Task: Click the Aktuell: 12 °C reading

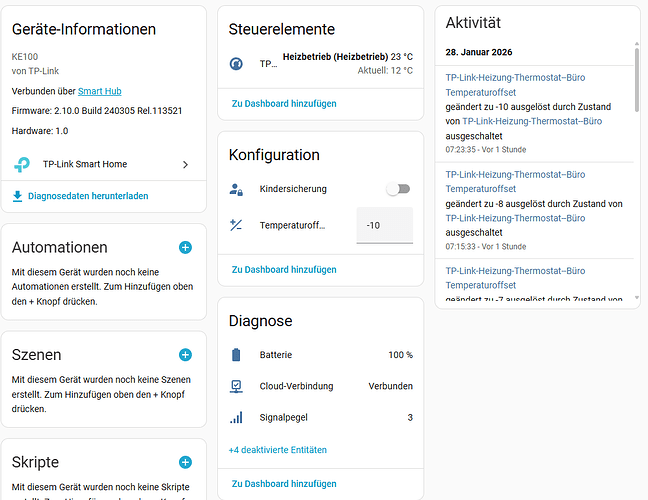Action: 385,71
